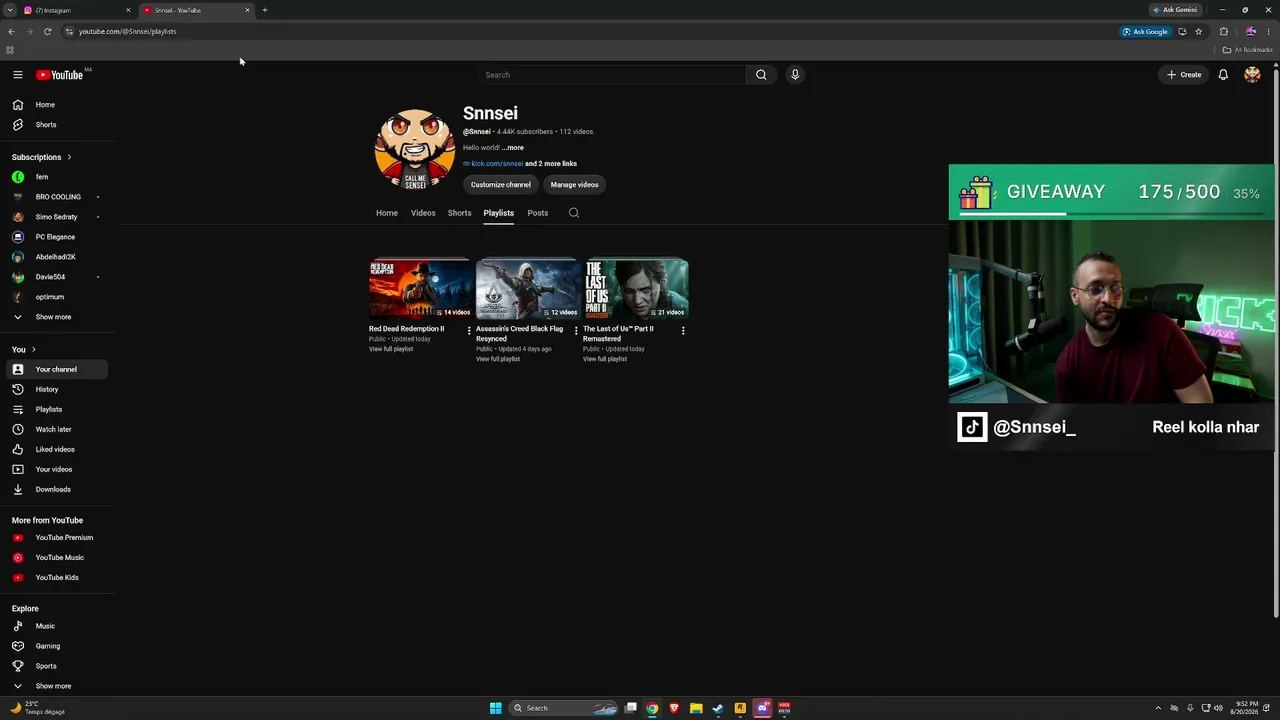Open Brave browser from the taskbar

tap(674, 708)
